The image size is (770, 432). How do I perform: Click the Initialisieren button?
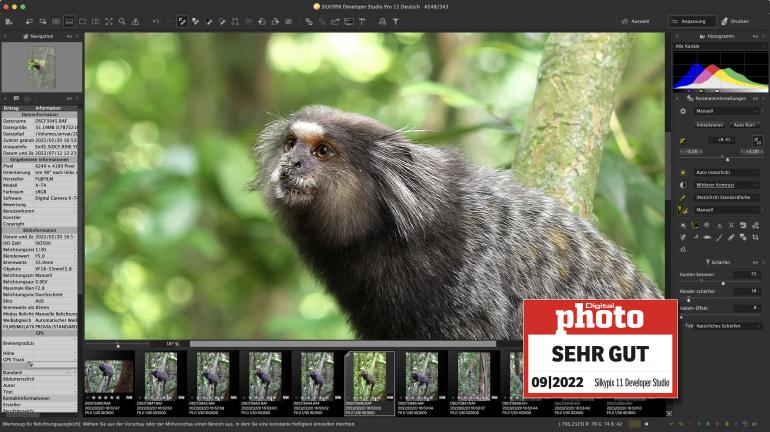710,125
